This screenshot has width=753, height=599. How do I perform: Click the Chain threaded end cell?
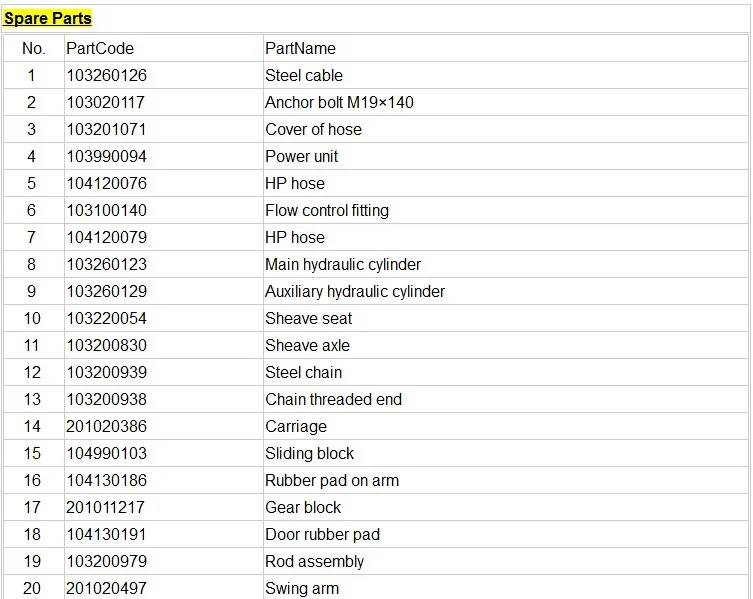pos(334,399)
